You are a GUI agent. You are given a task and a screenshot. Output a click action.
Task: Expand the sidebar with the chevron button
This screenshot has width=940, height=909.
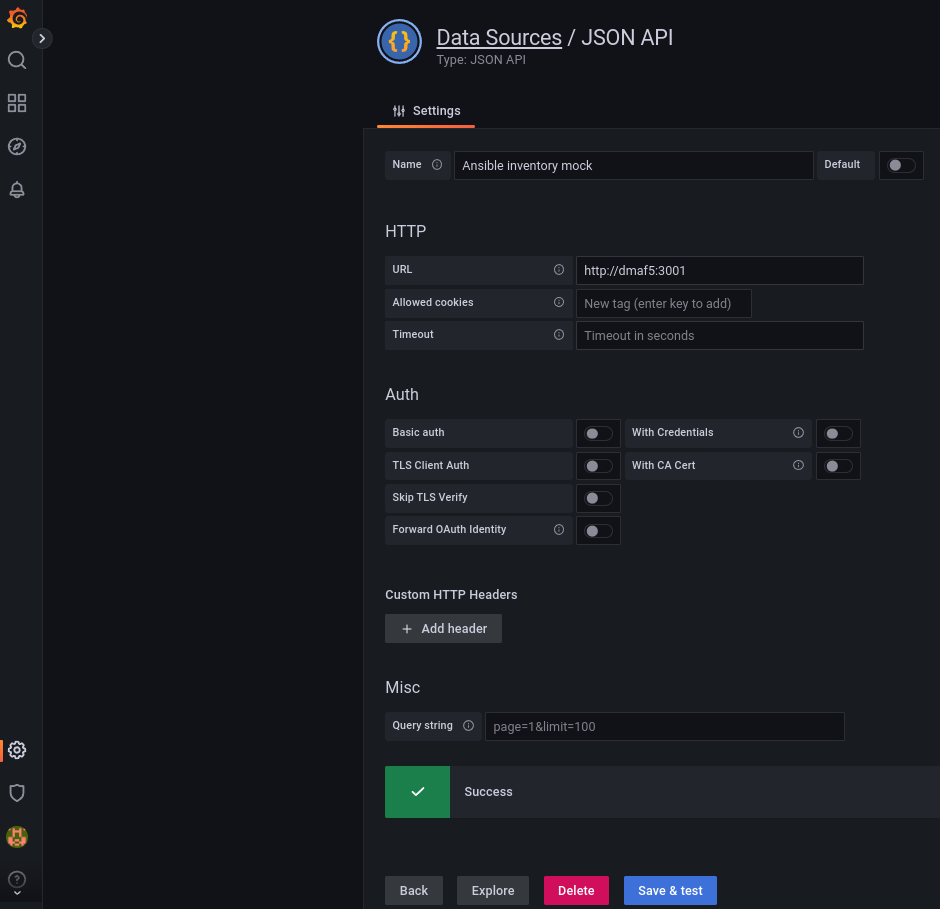(42, 38)
